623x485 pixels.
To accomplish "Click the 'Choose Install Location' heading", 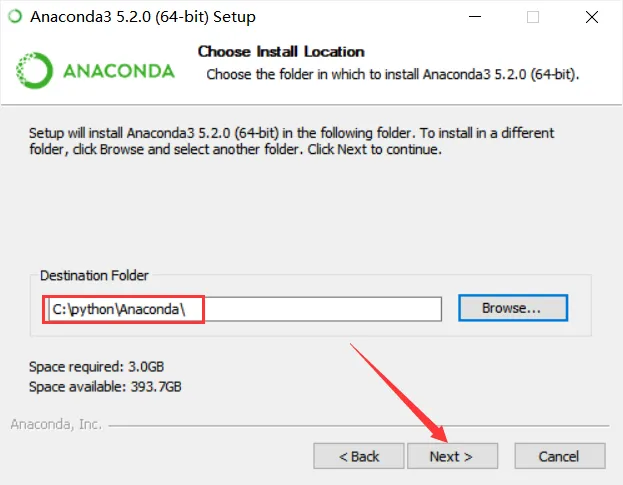I will [x=281, y=52].
